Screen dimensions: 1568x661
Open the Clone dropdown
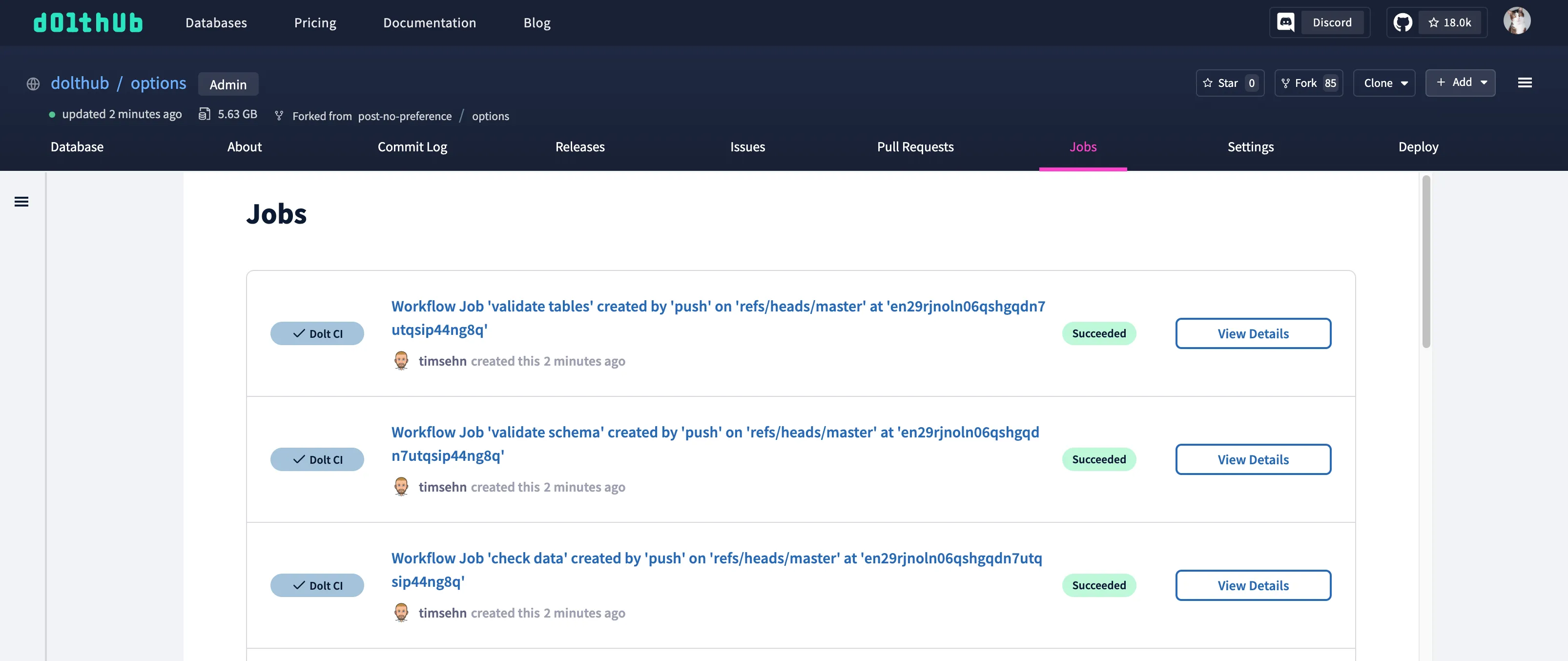click(x=1384, y=83)
